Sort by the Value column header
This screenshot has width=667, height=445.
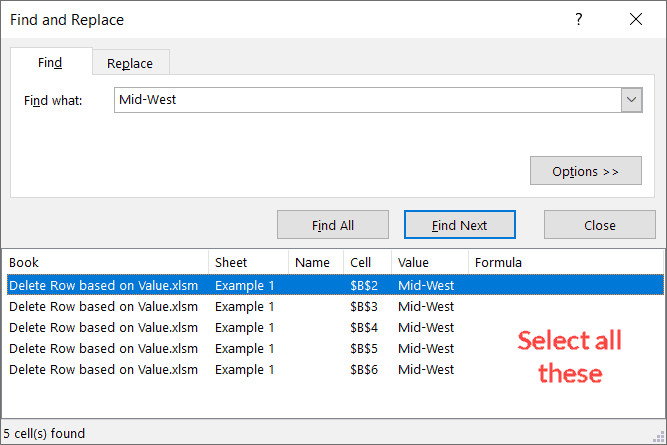click(x=429, y=262)
